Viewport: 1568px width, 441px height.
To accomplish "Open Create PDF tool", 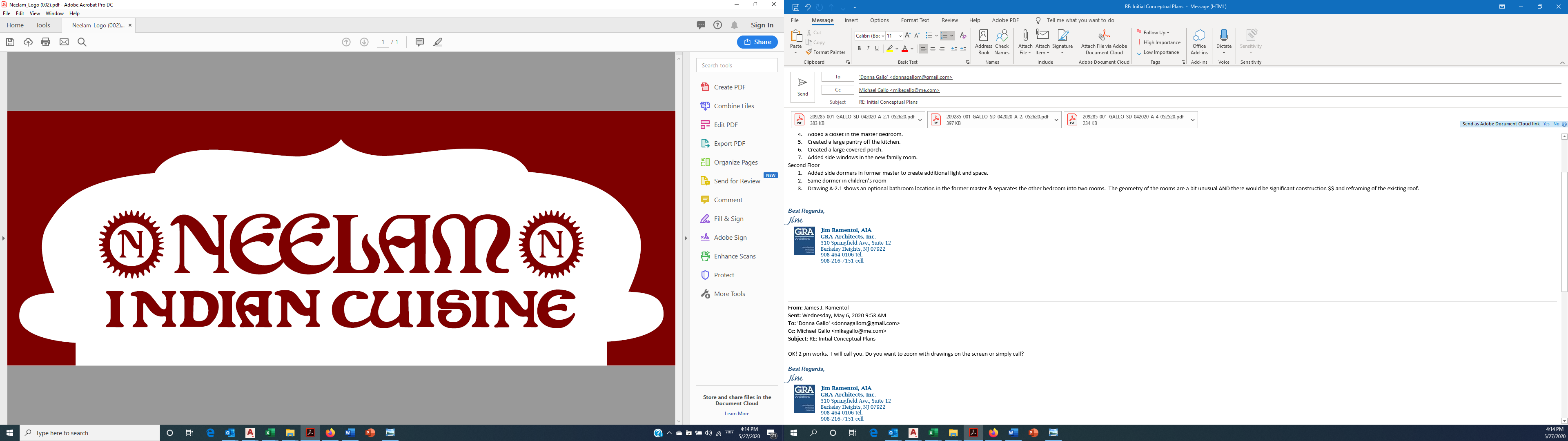I will [x=723, y=87].
